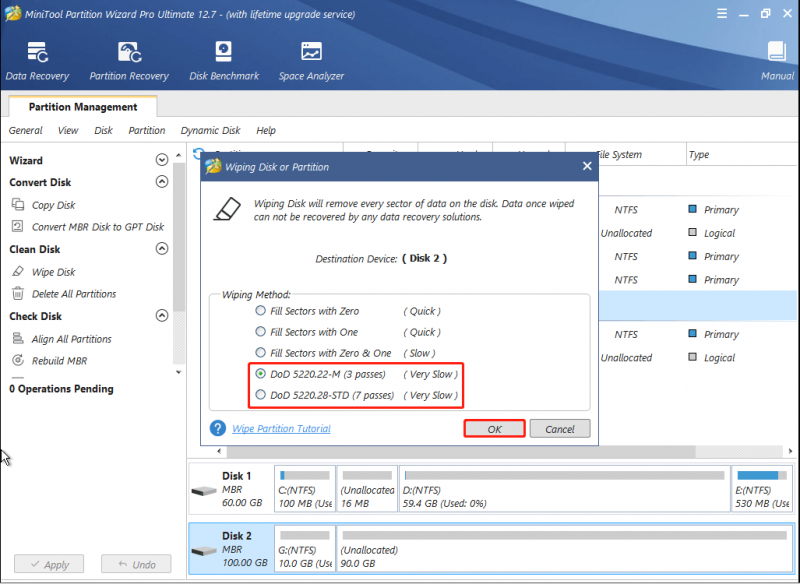This screenshot has height=584, width=800.
Task: Click the blue help question mark icon
Action: (218, 428)
